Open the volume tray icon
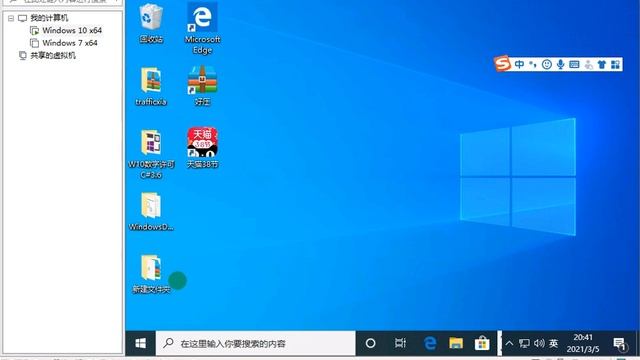Image resolution: width=640 pixels, height=360 pixels. tap(539, 343)
